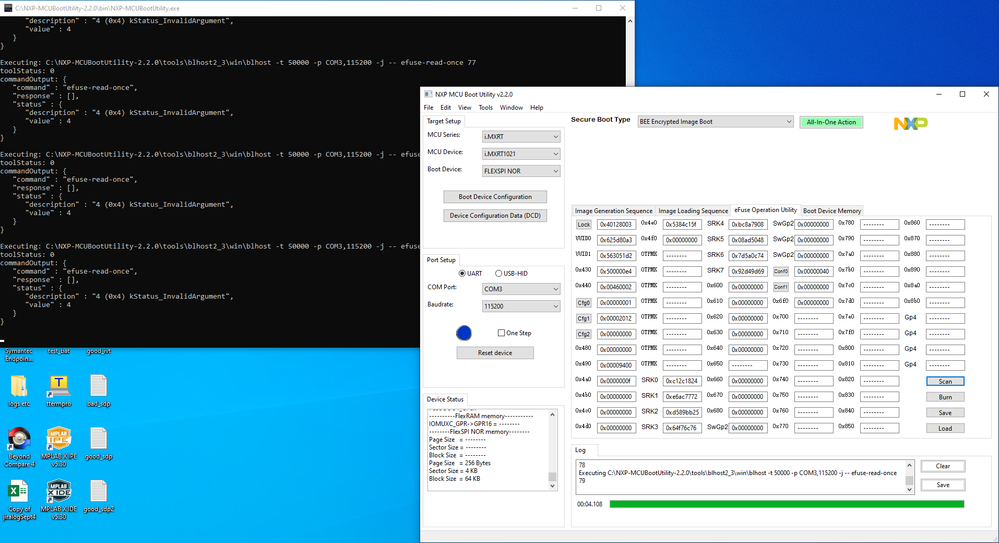999x543 pixels.
Task: Click the NXP MCU Boot Utility title bar icon
Action: [x=428, y=94]
